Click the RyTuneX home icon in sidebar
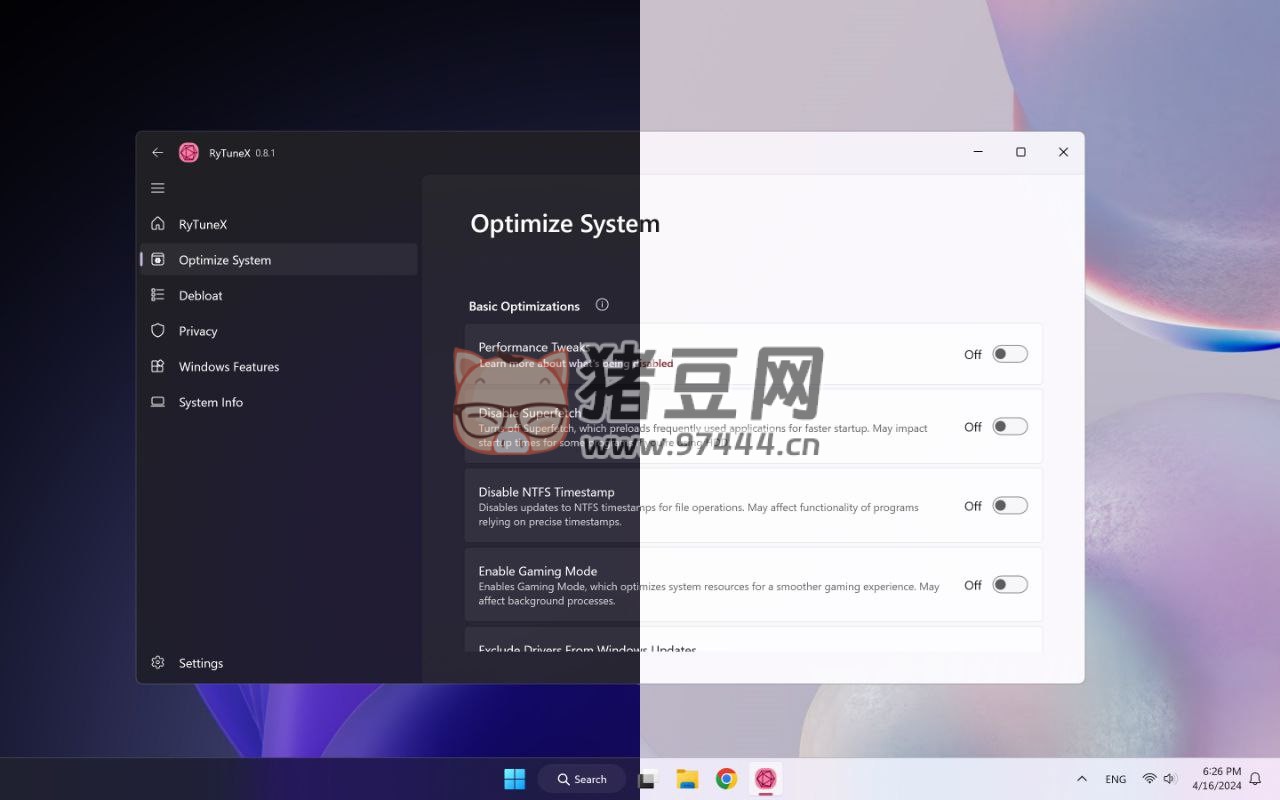Viewport: 1280px width, 800px height. (157, 224)
